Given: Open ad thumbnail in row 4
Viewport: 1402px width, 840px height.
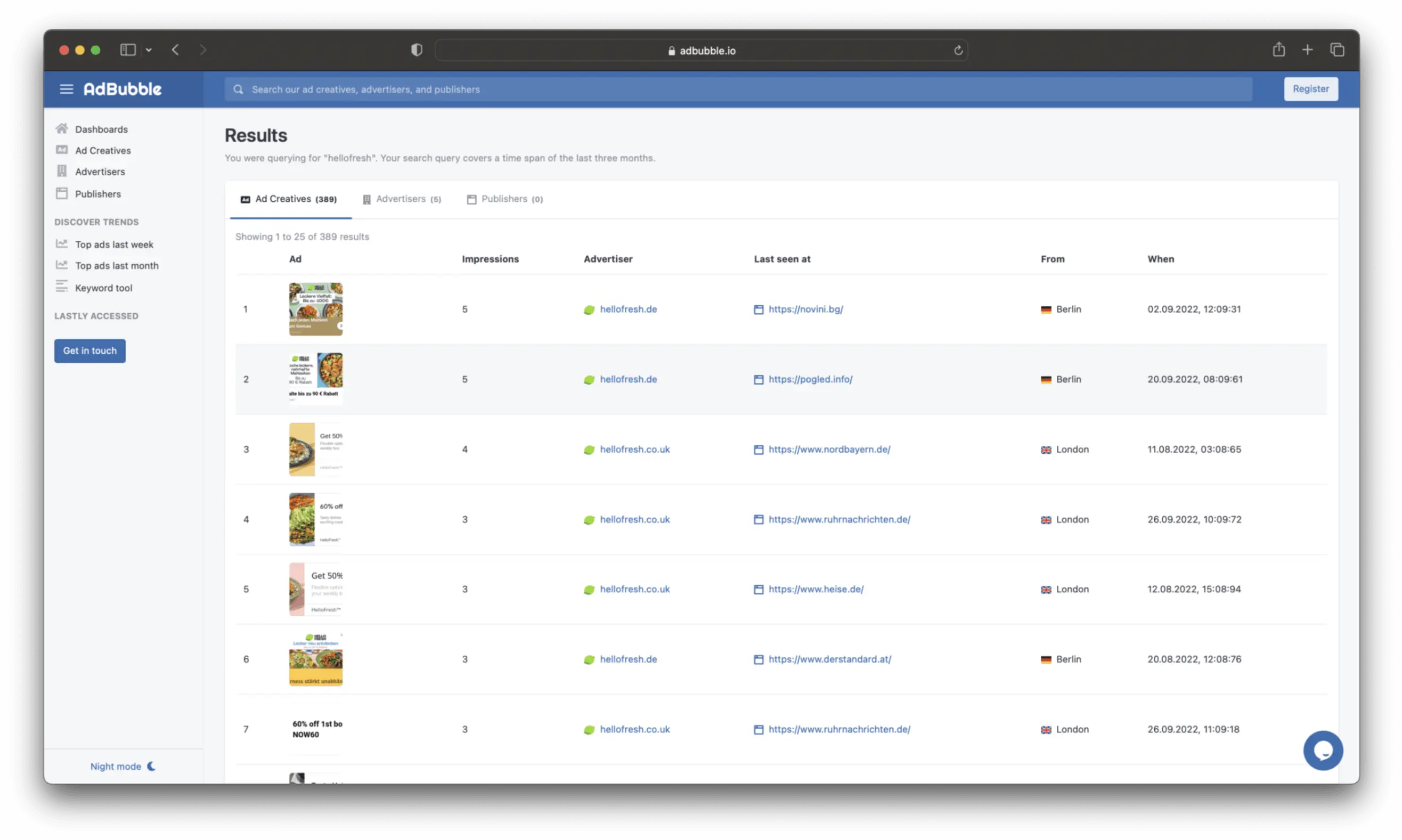Looking at the screenshot, I should [316, 519].
